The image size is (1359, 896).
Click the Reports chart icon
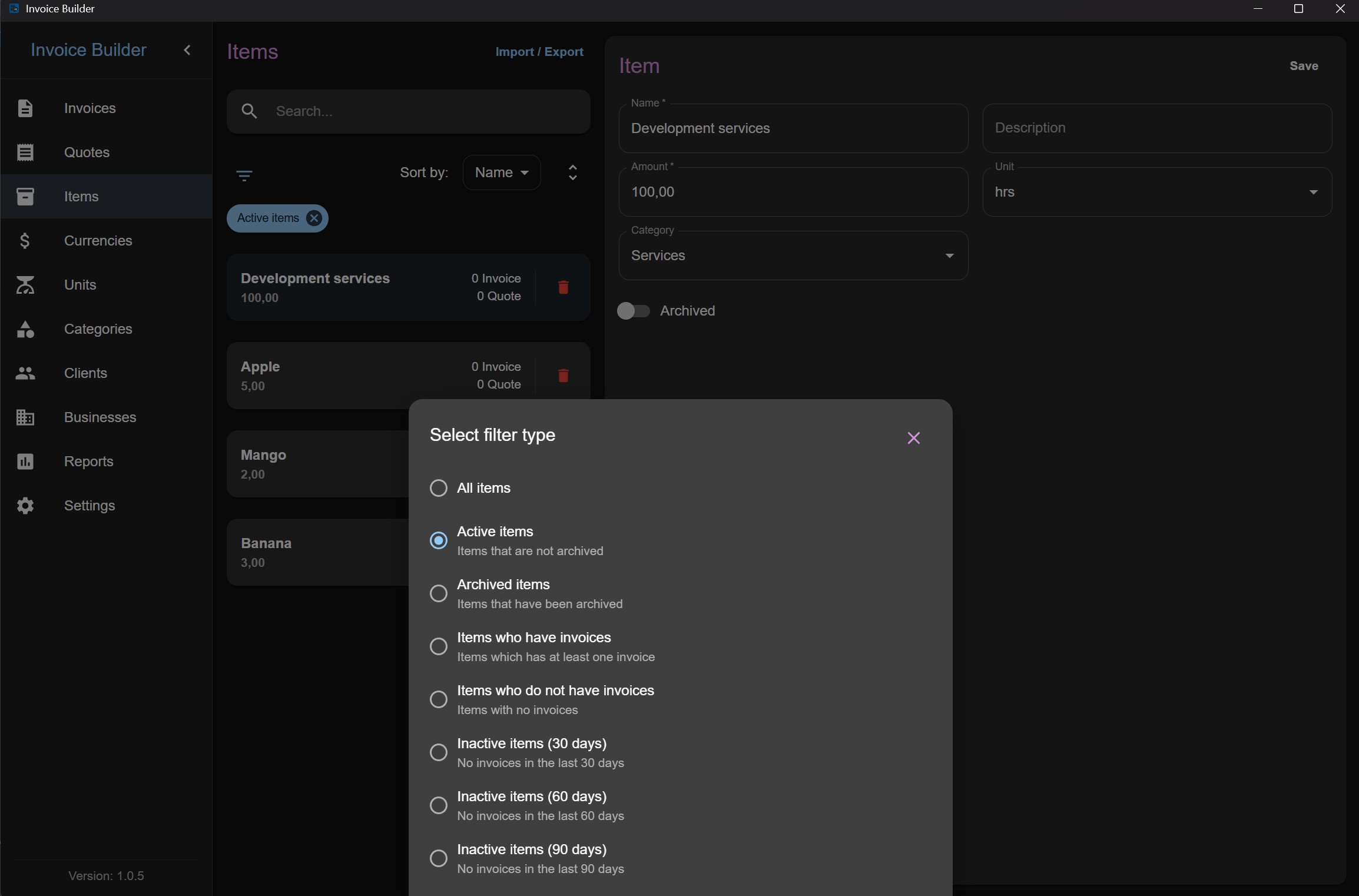coord(25,462)
